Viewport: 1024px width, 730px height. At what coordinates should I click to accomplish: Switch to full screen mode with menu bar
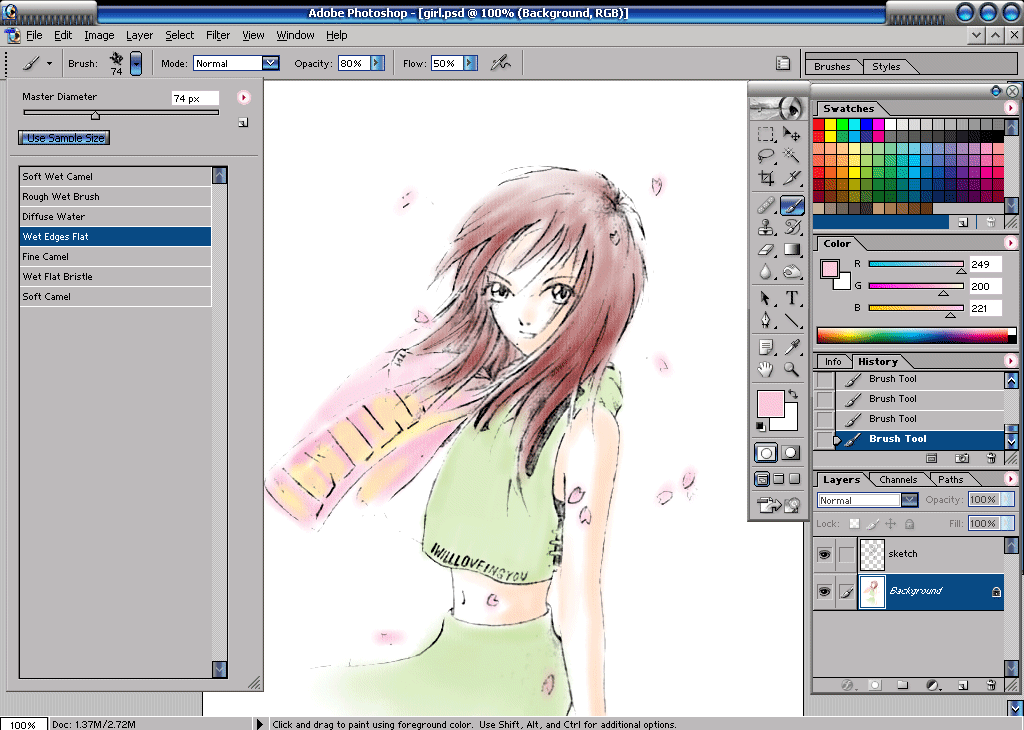tap(778, 479)
